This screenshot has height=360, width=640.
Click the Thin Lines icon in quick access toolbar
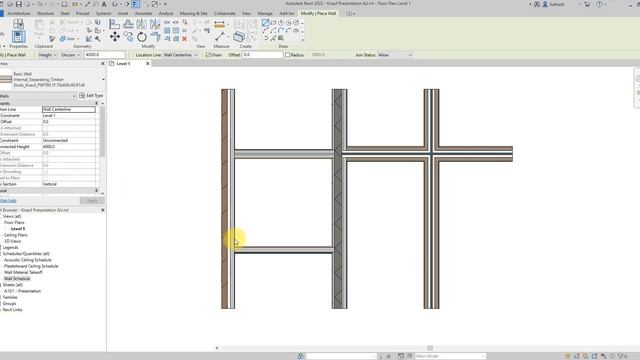click(136, 4)
